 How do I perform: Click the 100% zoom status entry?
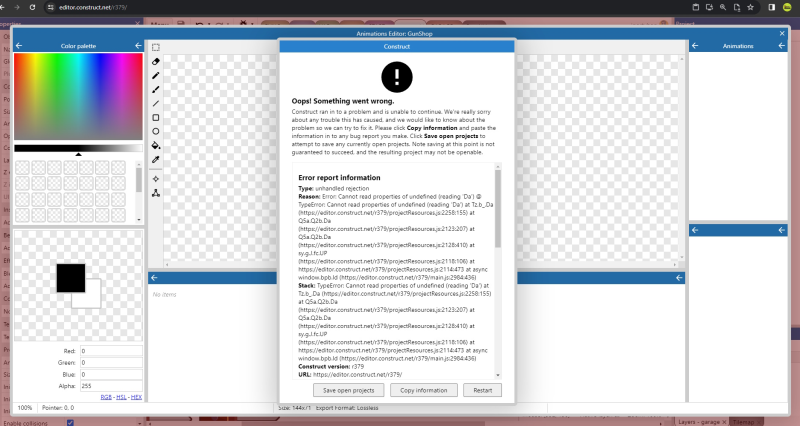tap(24, 408)
